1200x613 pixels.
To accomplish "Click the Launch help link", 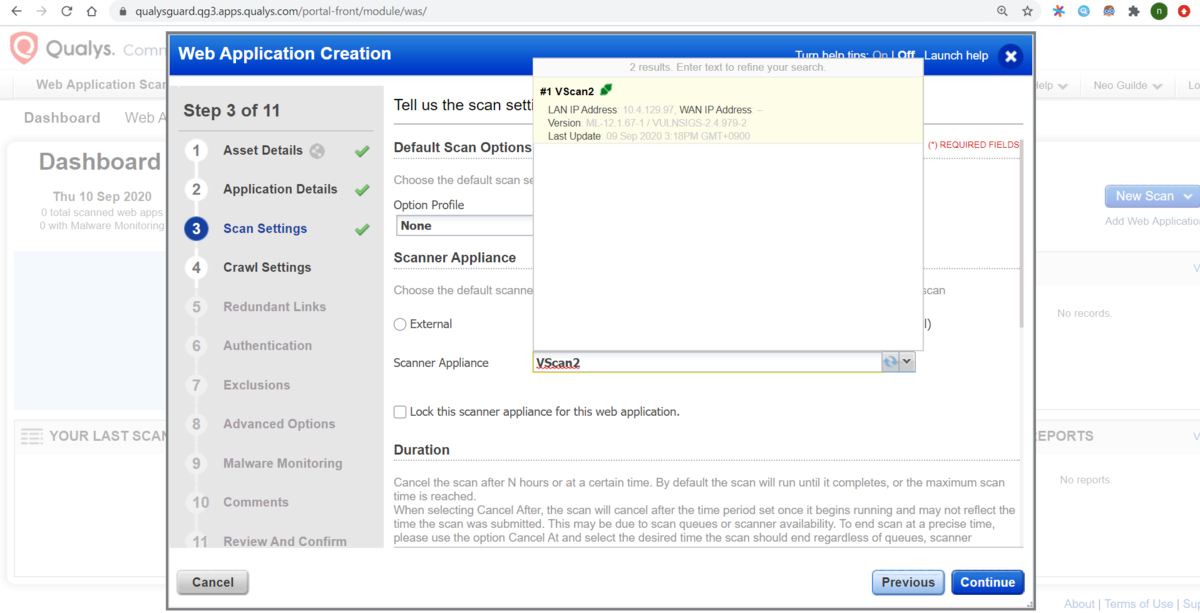I will tap(956, 56).
